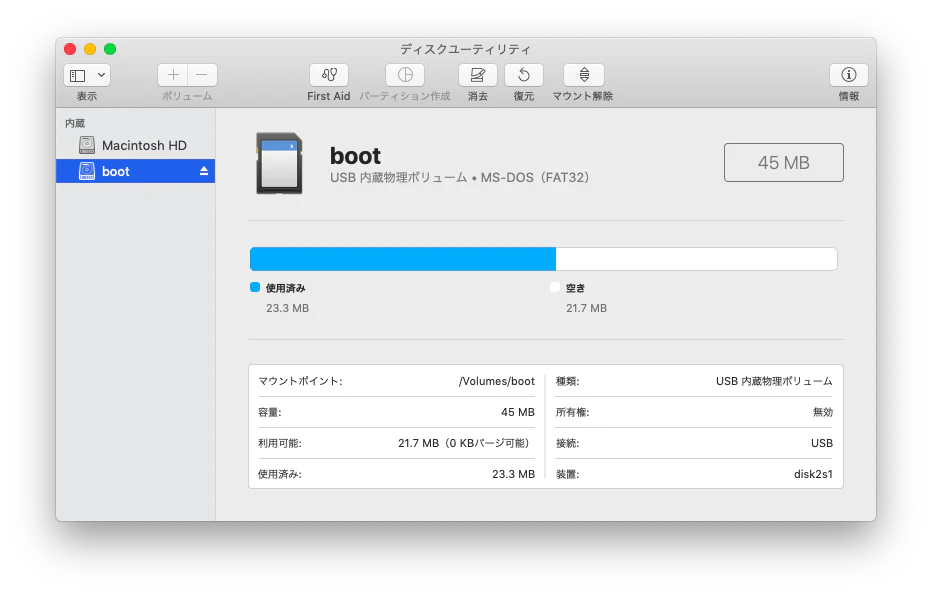Expand the 表示 dropdown chevron

(x=102, y=75)
